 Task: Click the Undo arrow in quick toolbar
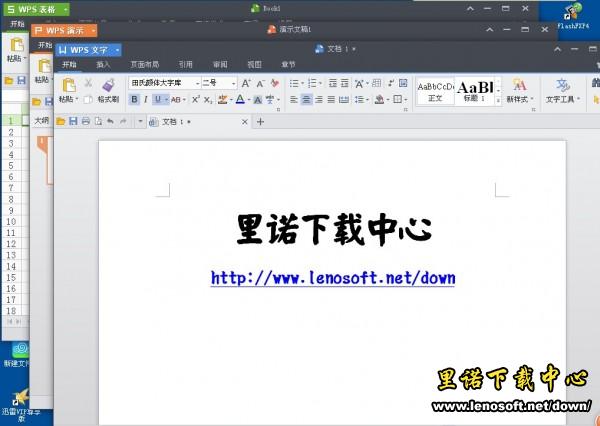[x=110, y=121]
